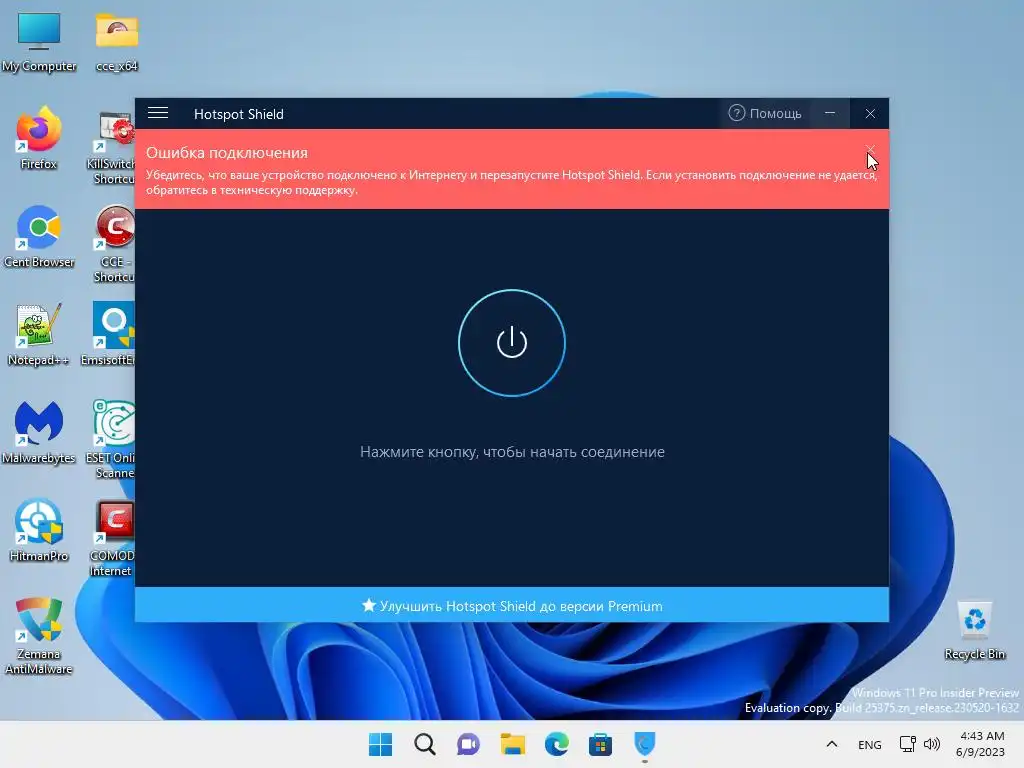Image resolution: width=1024 pixels, height=768 pixels.
Task: Select the KillSwitch shortcut icon
Action: [x=114, y=148]
